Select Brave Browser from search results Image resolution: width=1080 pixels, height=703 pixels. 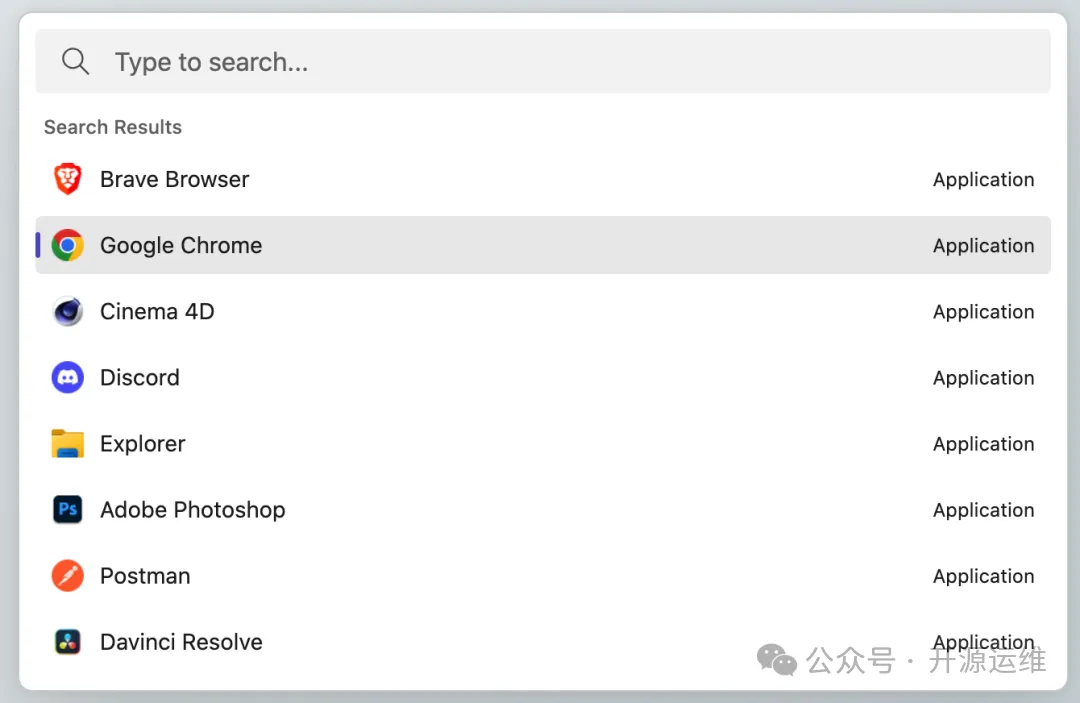tap(175, 180)
